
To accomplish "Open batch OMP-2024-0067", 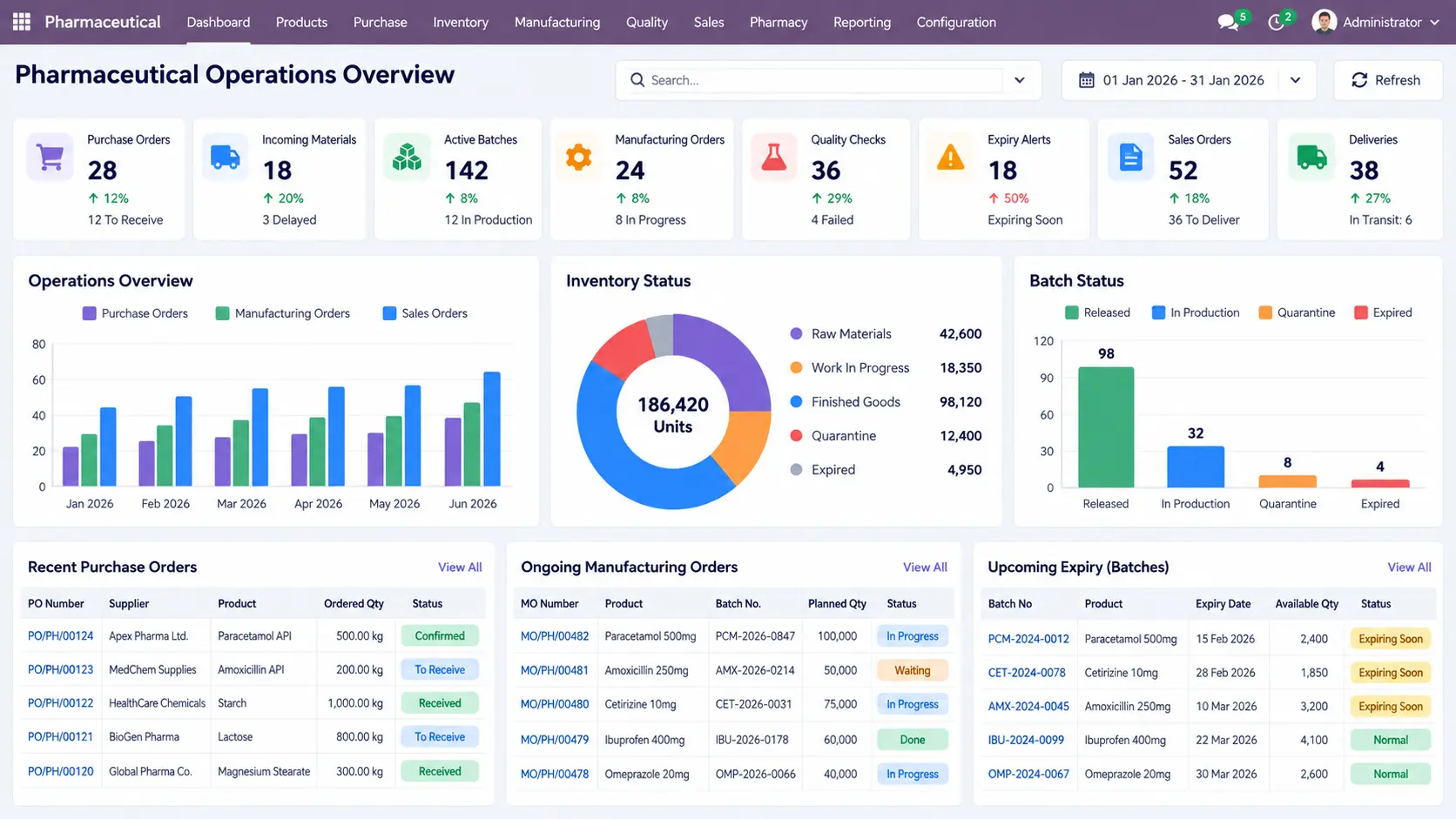I will (1028, 774).
